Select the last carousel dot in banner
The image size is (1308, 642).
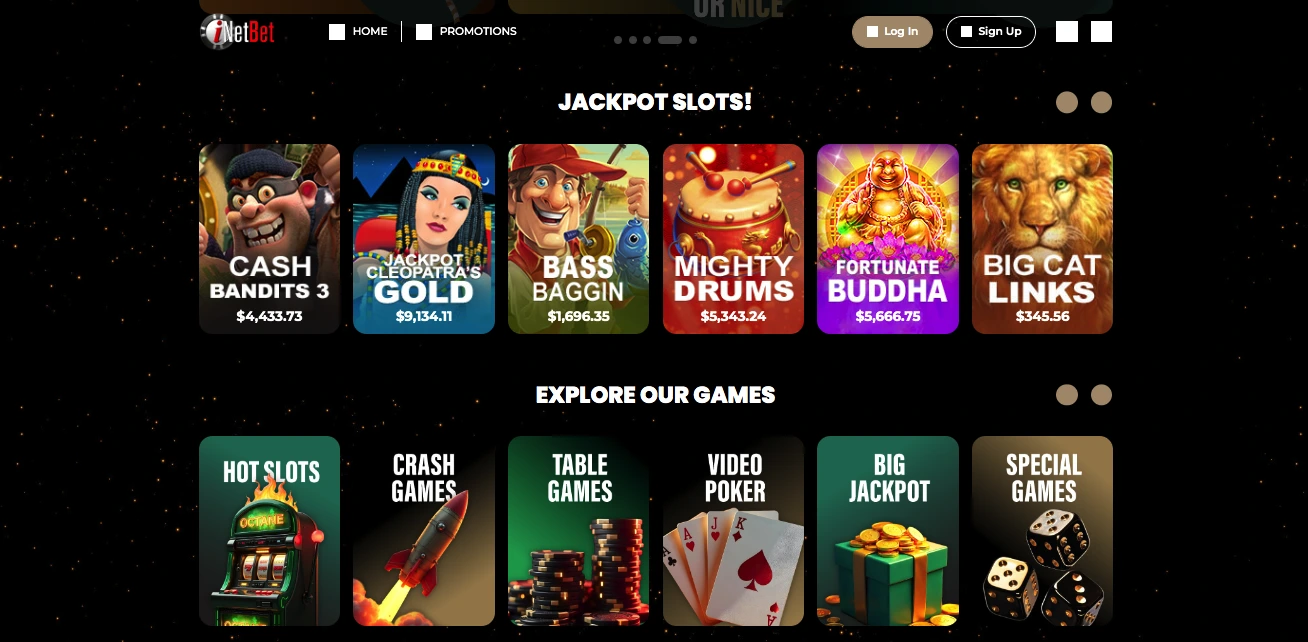coord(693,40)
